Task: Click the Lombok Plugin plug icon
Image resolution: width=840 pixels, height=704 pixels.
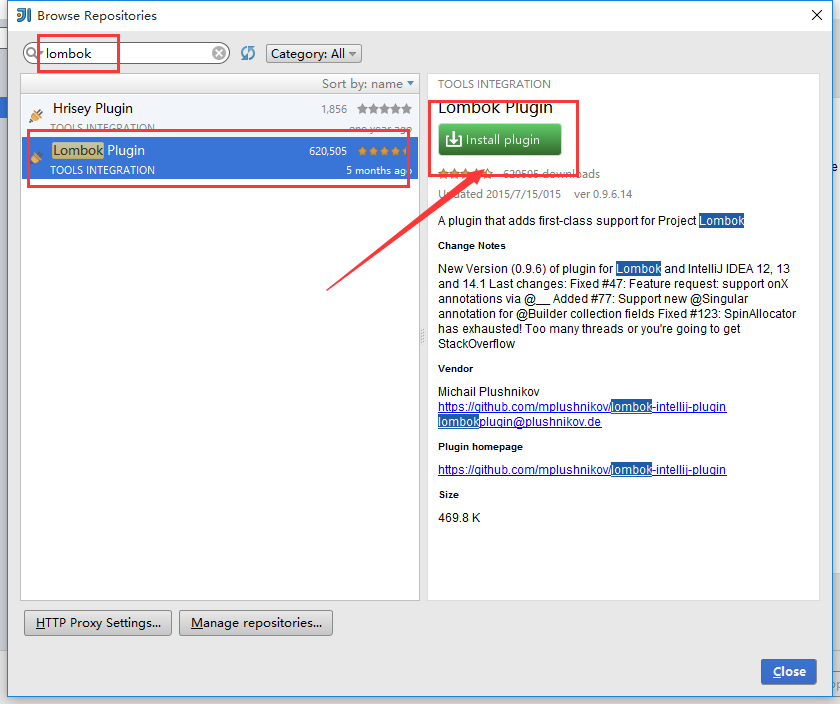Action: pyautogui.click(x=36, y=157)
